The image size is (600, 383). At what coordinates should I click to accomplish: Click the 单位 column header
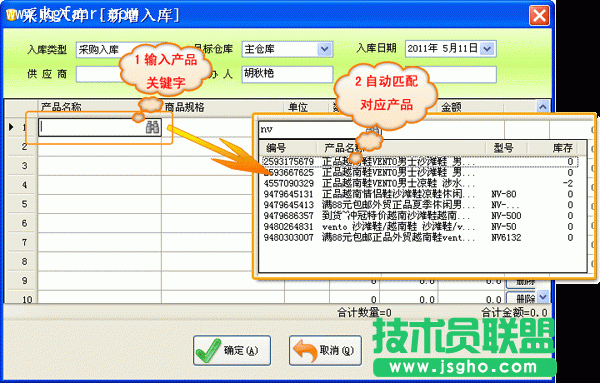pos(298,107)
